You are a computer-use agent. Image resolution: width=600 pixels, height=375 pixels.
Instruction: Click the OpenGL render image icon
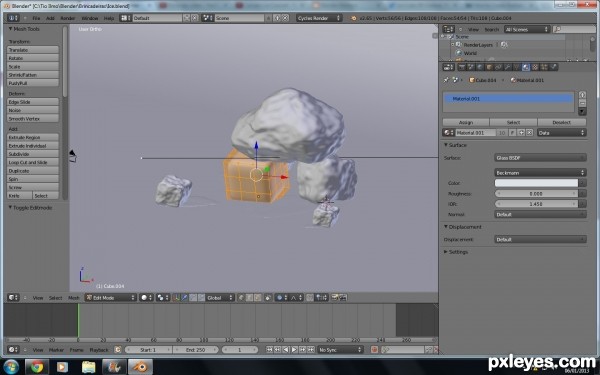coord(334,298)
